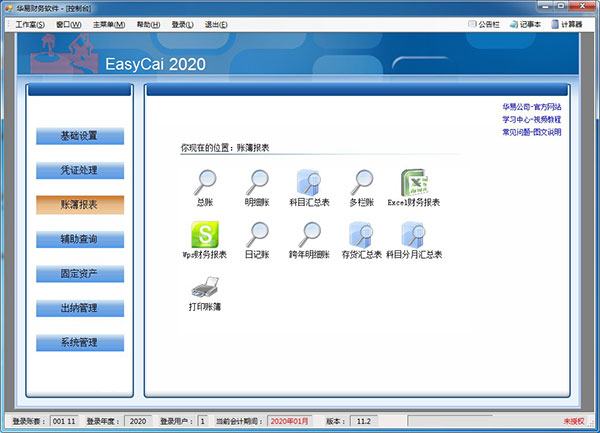600x433 pixels.
Task: Open the Excel财务报表 icon
Action: pos(414,183)
